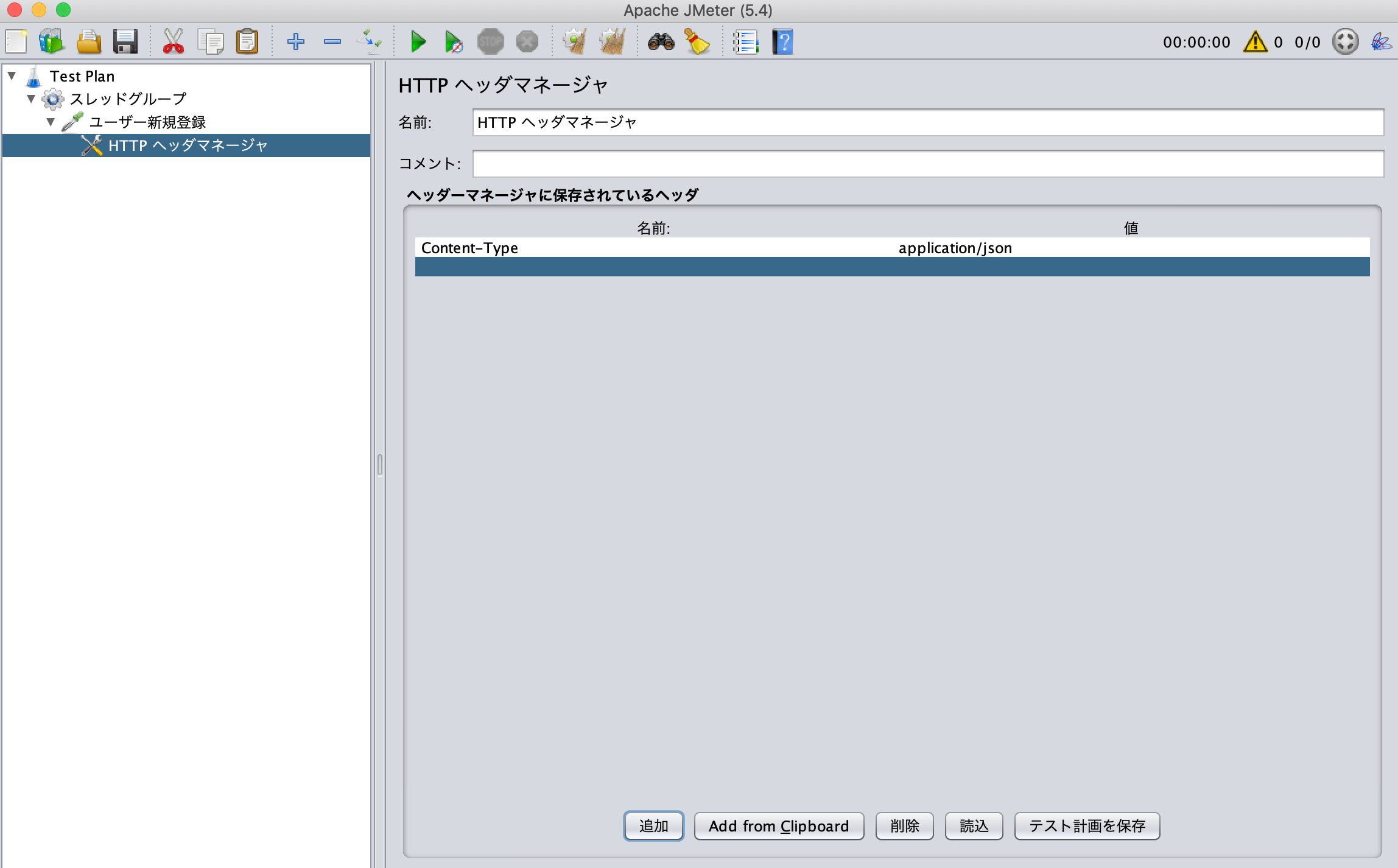This screenshot has width=1398, height=868.
Task: Click the Start test green play icon
Action: 418,42
